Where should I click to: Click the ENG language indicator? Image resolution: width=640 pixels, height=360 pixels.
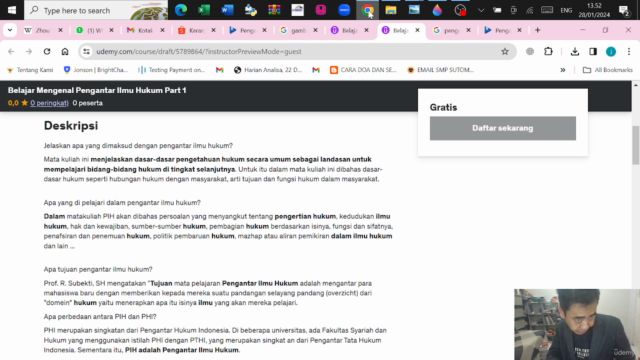(566, 10)
